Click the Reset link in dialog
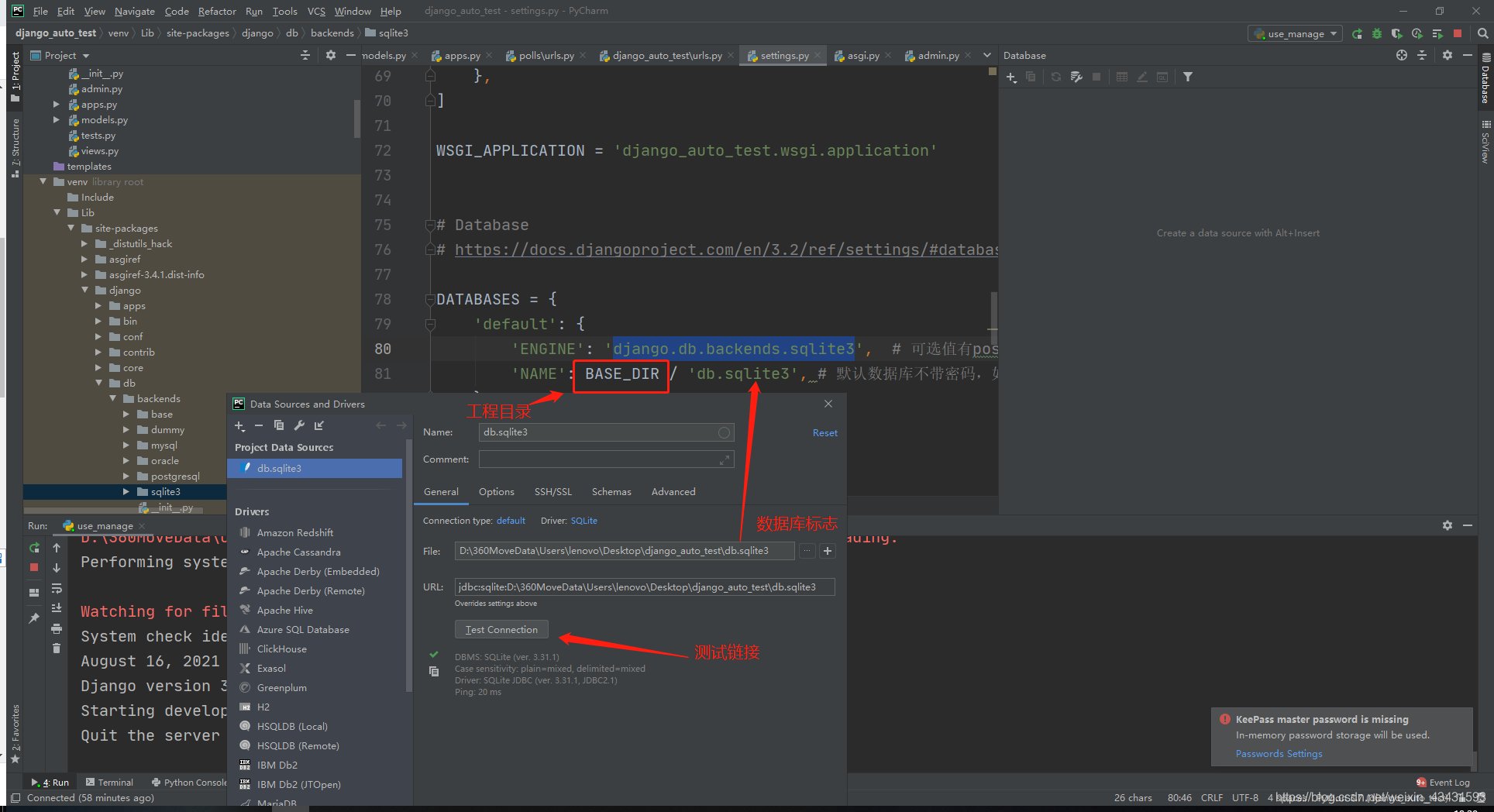Image resolution: width=1494 pixels, height=812 pixels. tap(825, 433)
